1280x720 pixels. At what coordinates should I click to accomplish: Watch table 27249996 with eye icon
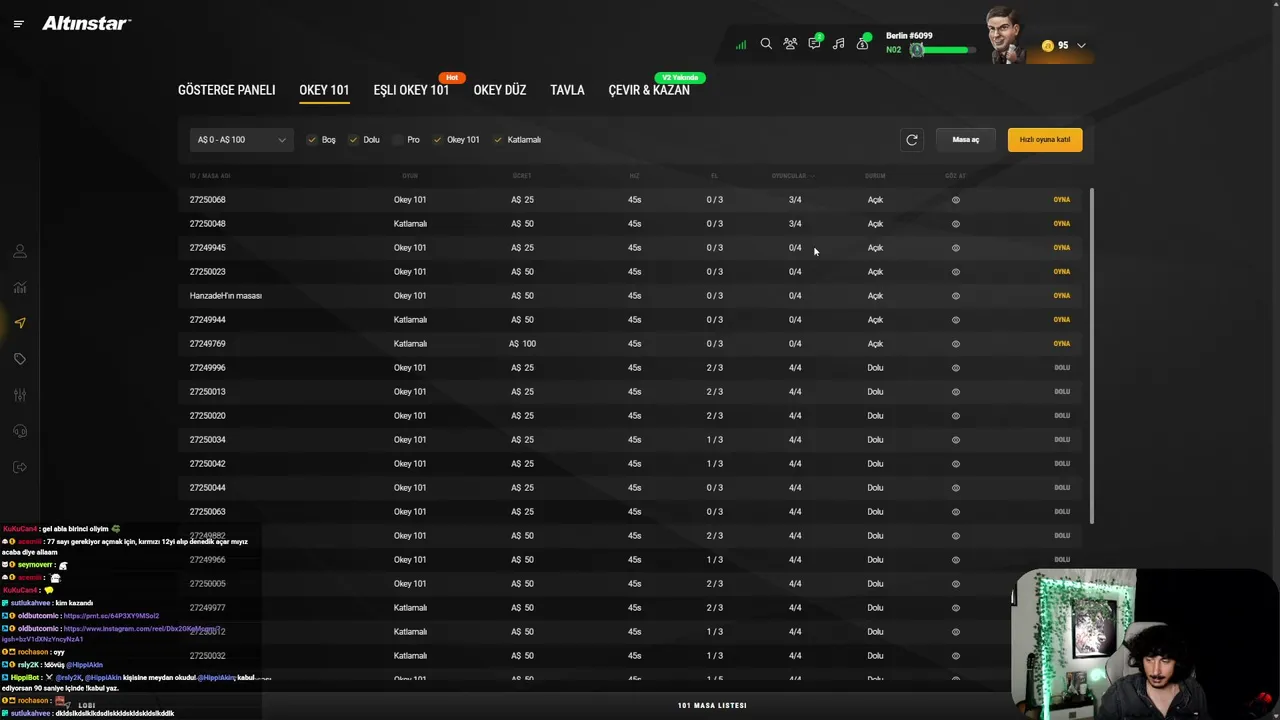956,368
